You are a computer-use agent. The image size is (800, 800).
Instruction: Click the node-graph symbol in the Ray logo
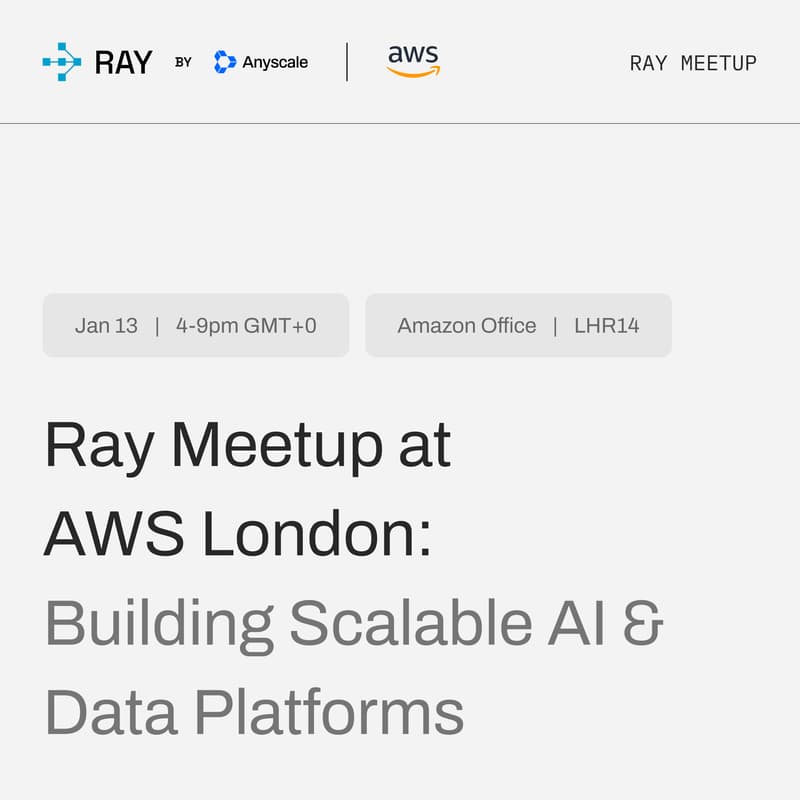62,62
